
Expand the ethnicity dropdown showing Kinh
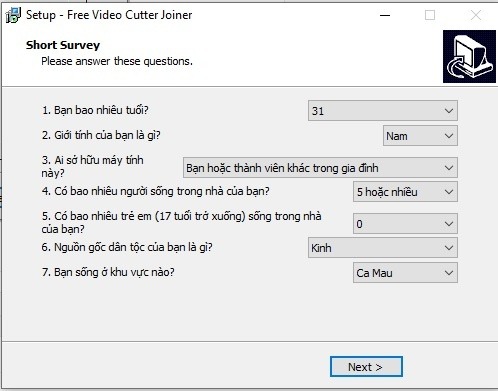(383, 248)
